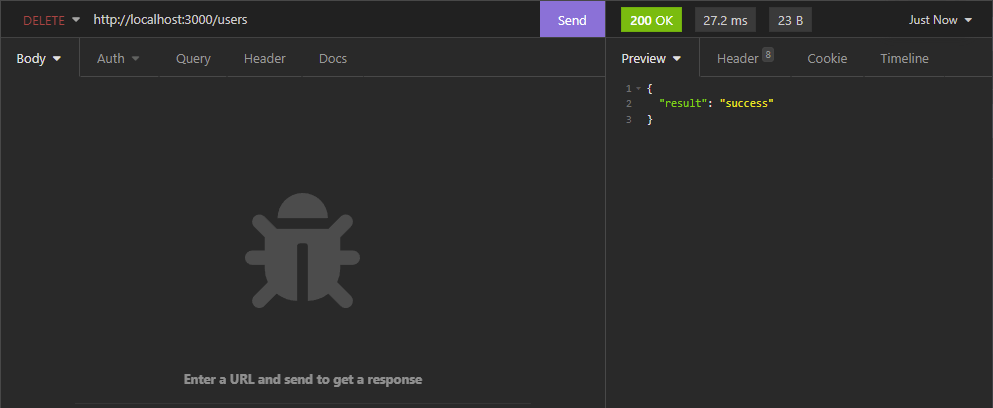Show the Timeline tab
The image size is (993, 408).
click(x=904, y=59)
